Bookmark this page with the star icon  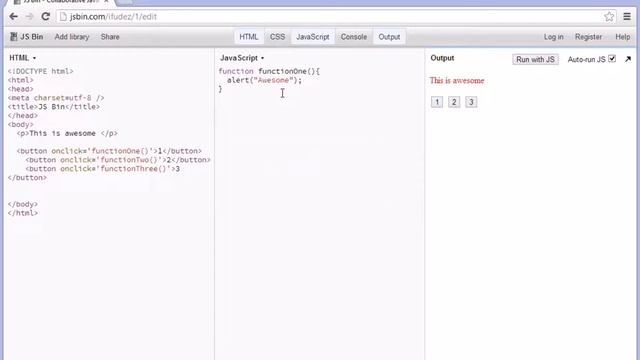pyautogui.click(x=609, y=17)
